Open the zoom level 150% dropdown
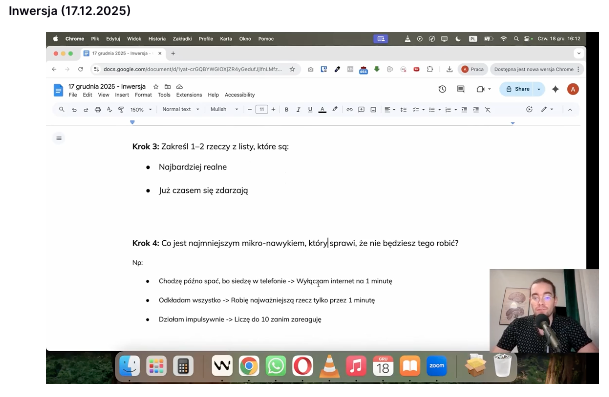This screenshot has width=609, height=397. tap(141, 110)
